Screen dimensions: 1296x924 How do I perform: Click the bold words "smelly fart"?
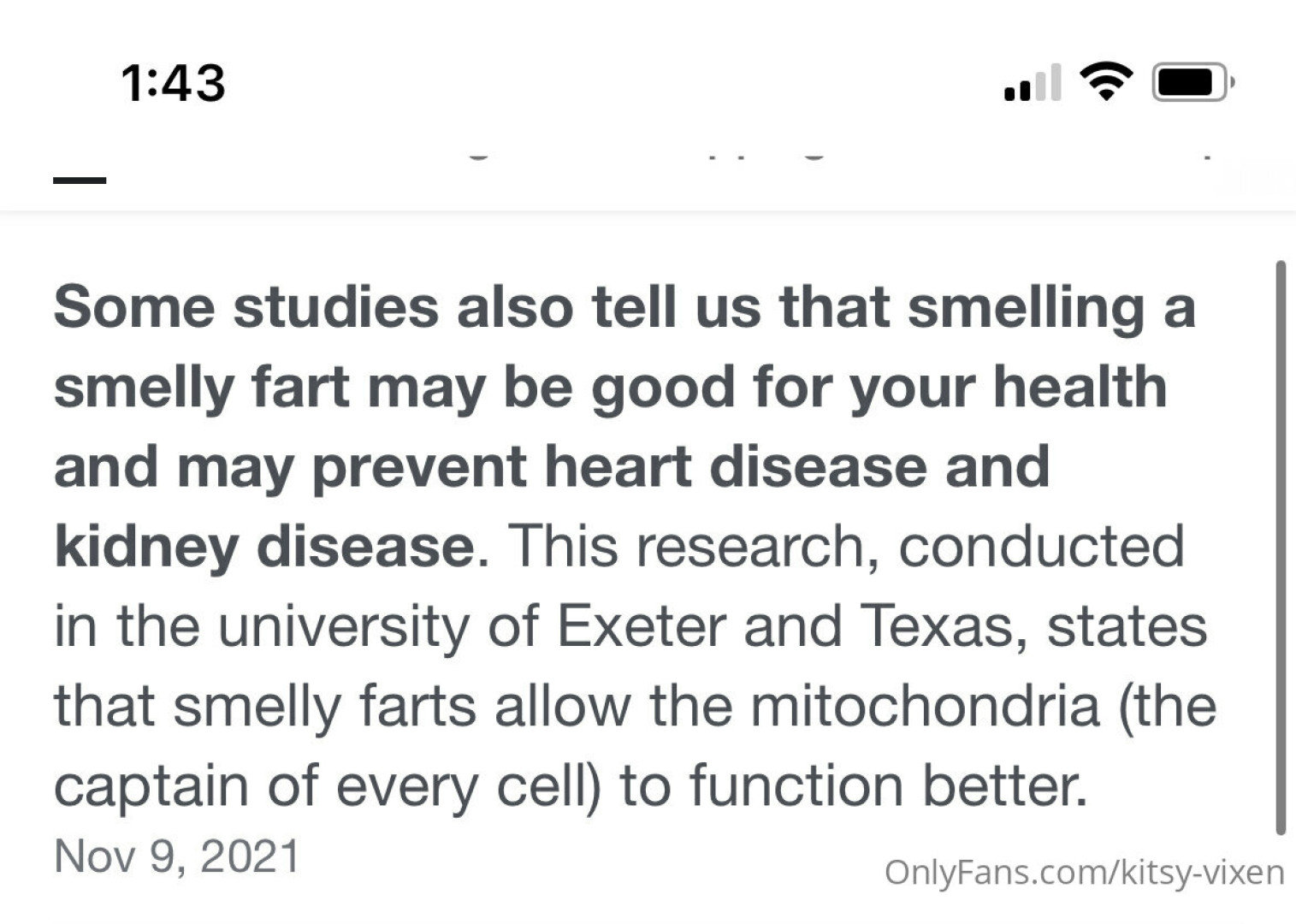tap(202, 388)
